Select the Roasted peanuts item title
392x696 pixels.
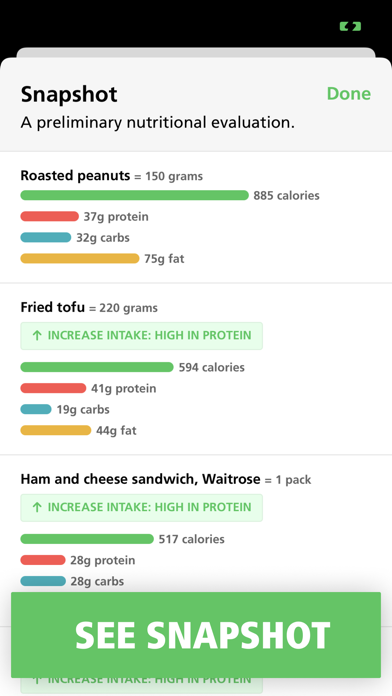(x=75, y=176)
